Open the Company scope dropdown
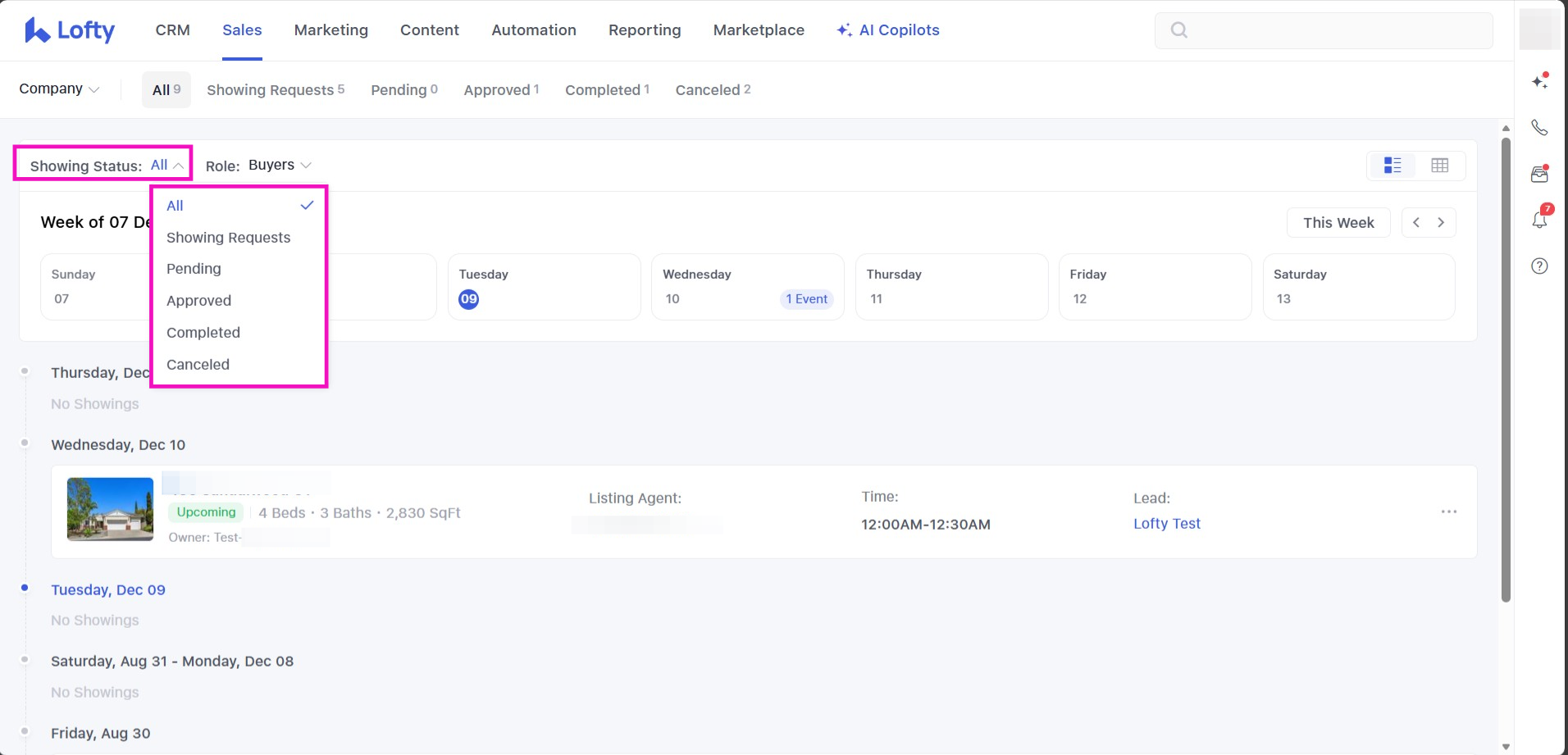The image size is (1568, 755). tap(59, 89)
